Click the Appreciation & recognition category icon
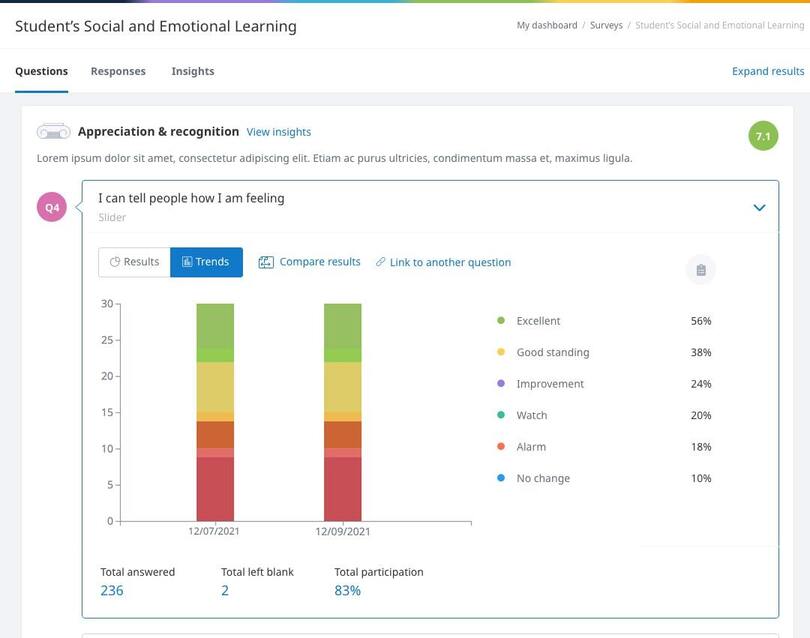The image size is (810, 638). 53,132
